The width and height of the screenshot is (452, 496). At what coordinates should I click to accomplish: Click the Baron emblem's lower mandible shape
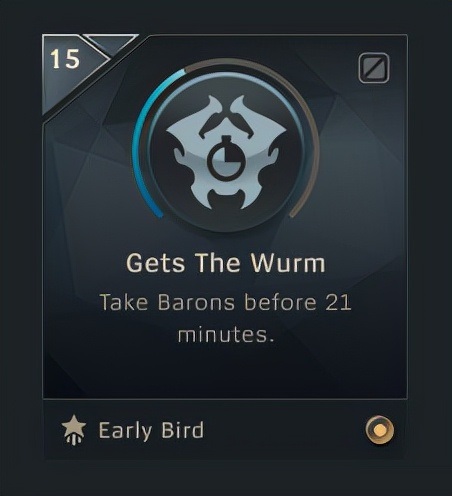226,199
